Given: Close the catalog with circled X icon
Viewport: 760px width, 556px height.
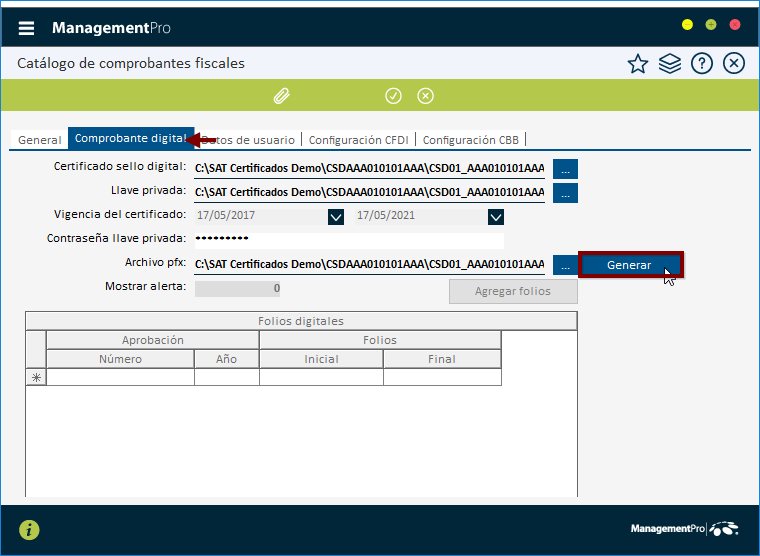Looking at the screenshot, I should tap(734, 64).
